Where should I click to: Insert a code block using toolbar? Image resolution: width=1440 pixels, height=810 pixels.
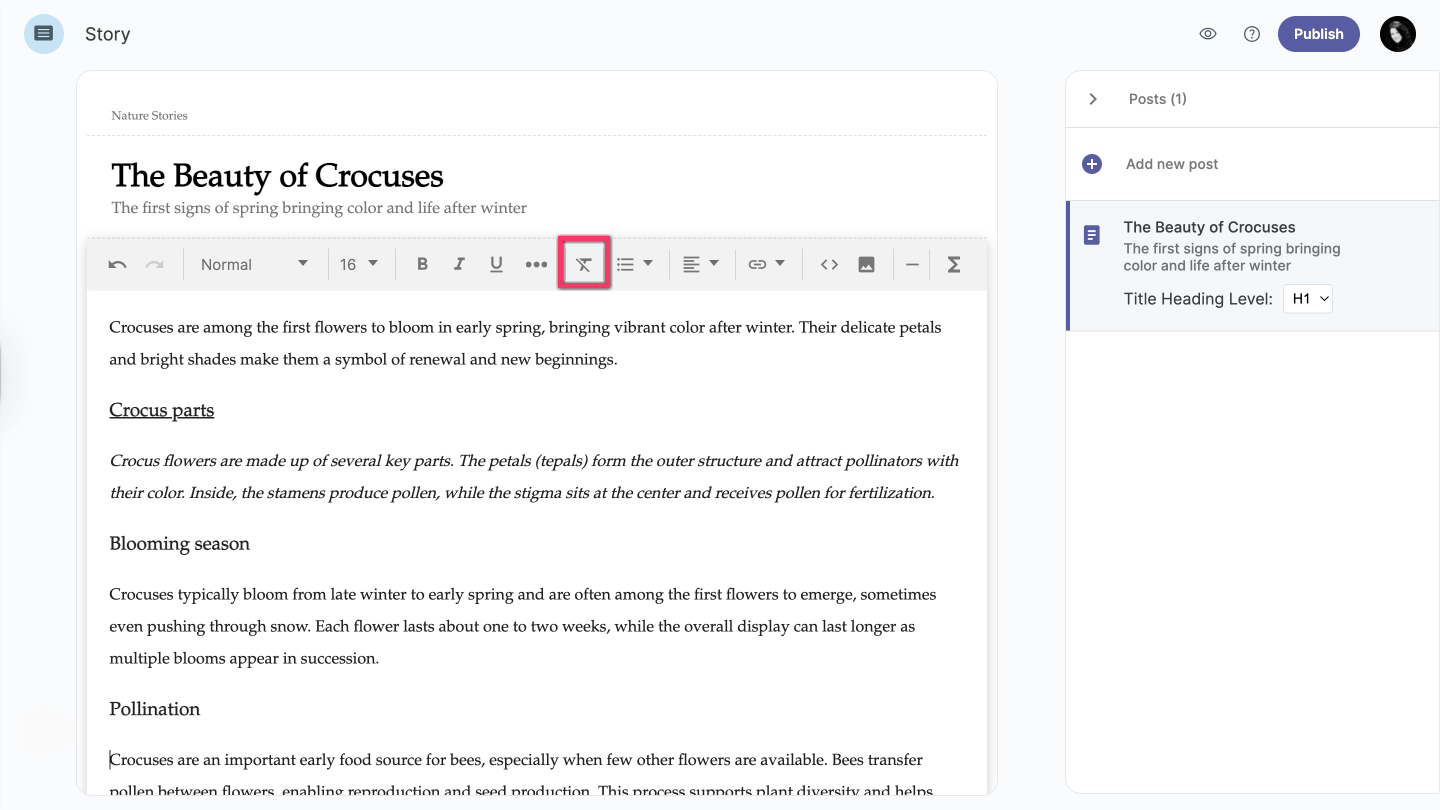829,265
